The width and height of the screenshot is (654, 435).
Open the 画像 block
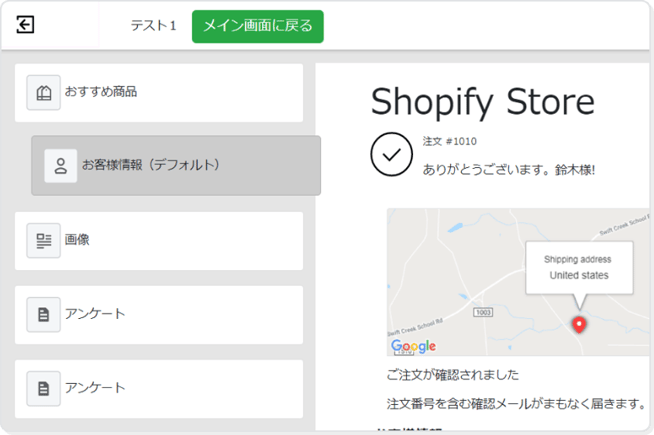point(159,241)
